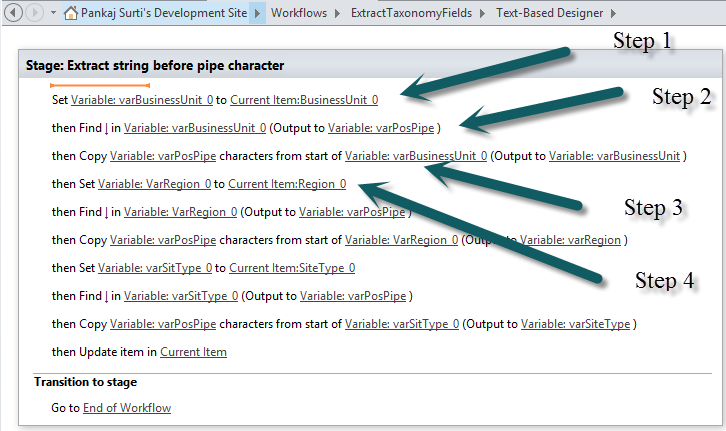This screenshot has width=726, height=431.
Task: Click Current Item link in Update item step
Action: 193,352
